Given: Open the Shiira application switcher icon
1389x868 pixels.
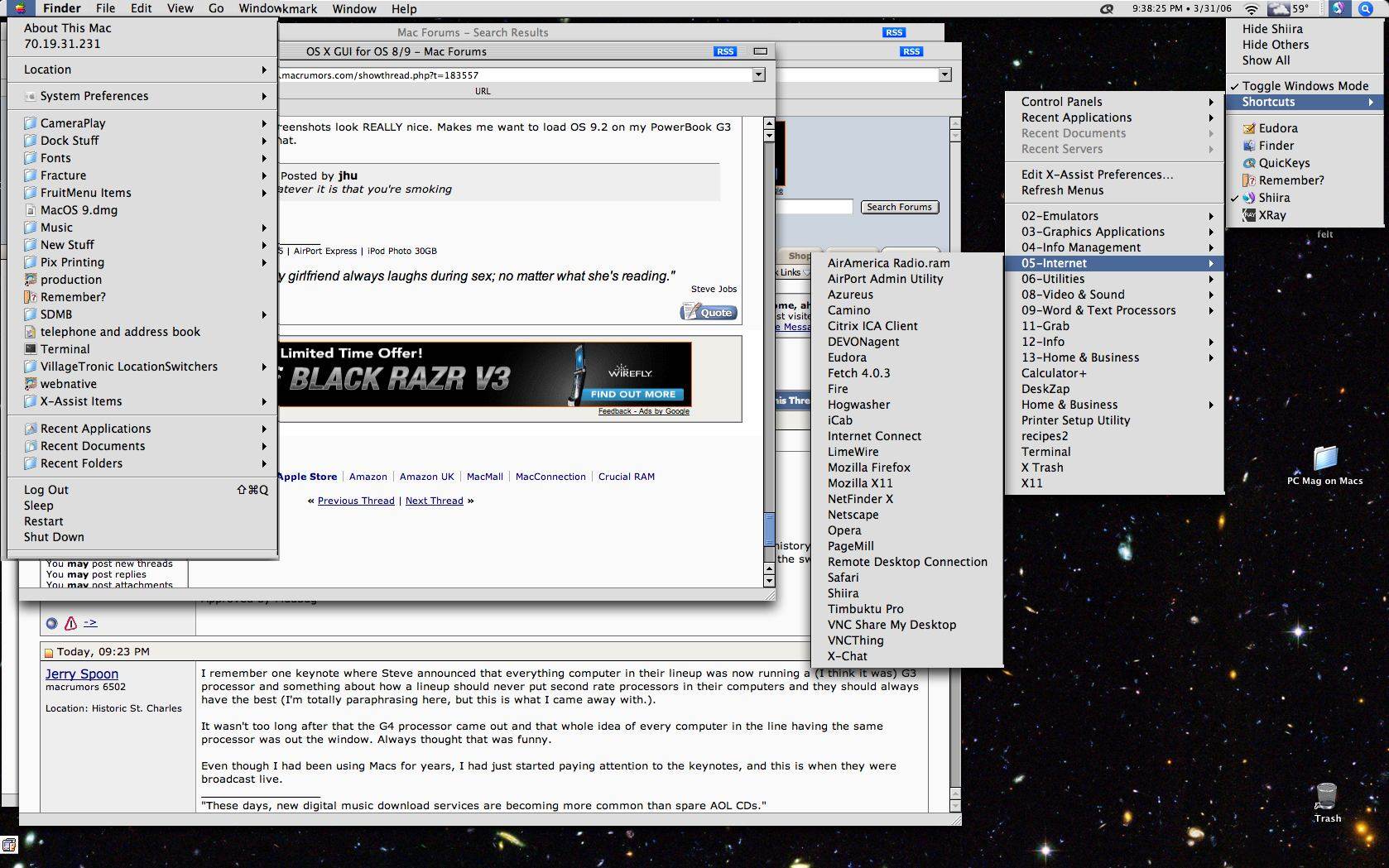Looking at the screenshot, I should point(1339,9).
